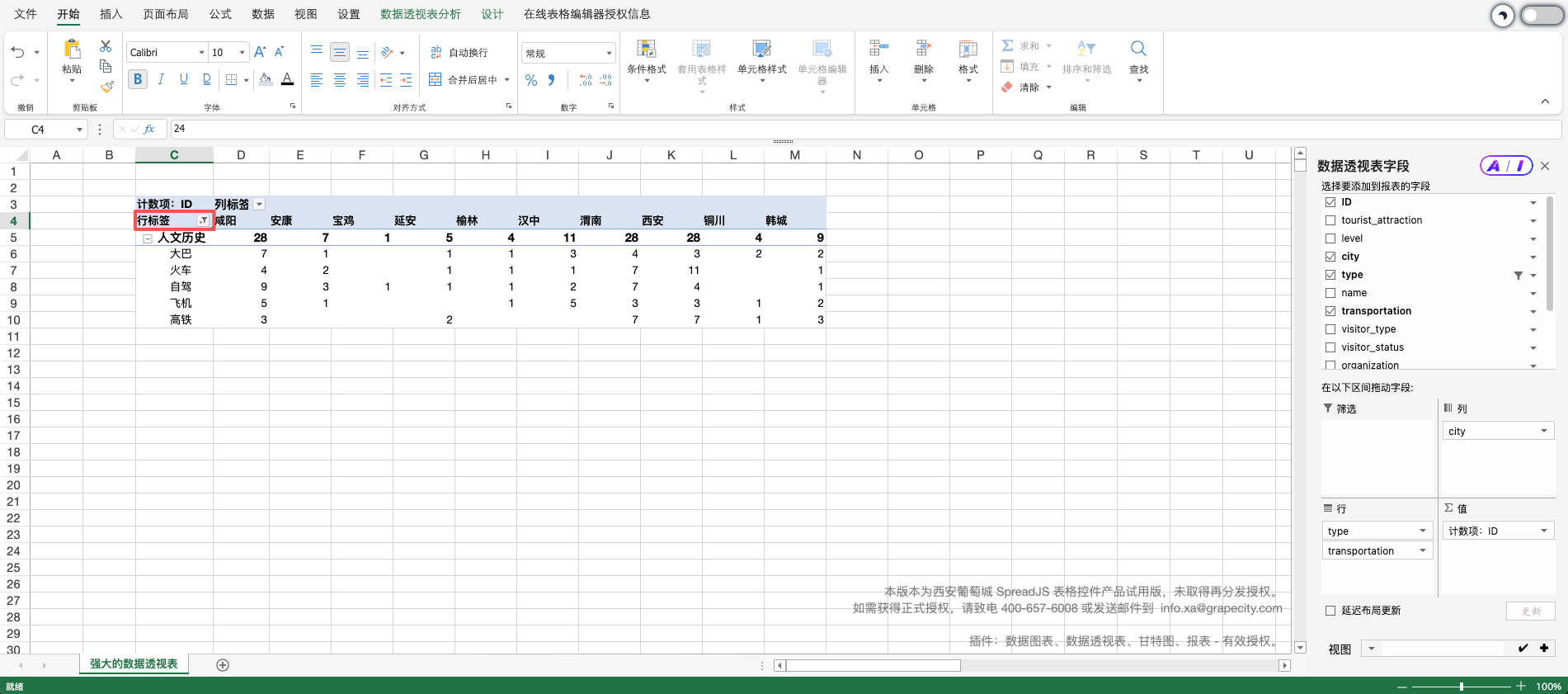Toggle italic formatting
This screenshot has height=694, width=1568.
(161, 79)
